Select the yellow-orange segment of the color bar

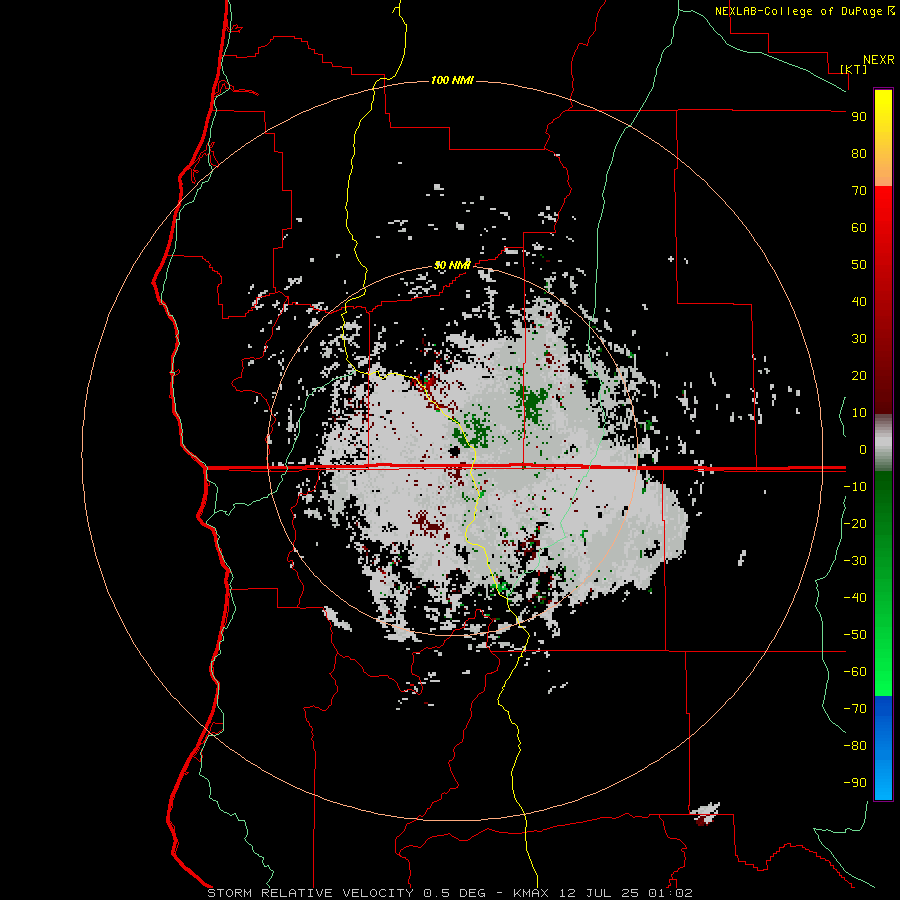pyautogui.click(x=883, y=138)
